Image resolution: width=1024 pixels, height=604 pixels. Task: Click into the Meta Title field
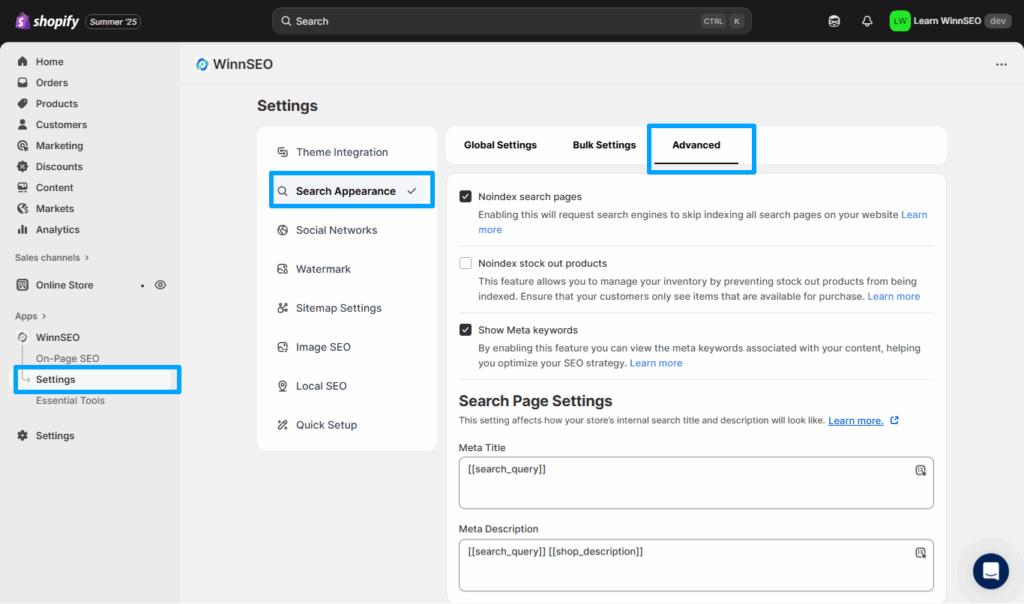click(x=696, y=483)
